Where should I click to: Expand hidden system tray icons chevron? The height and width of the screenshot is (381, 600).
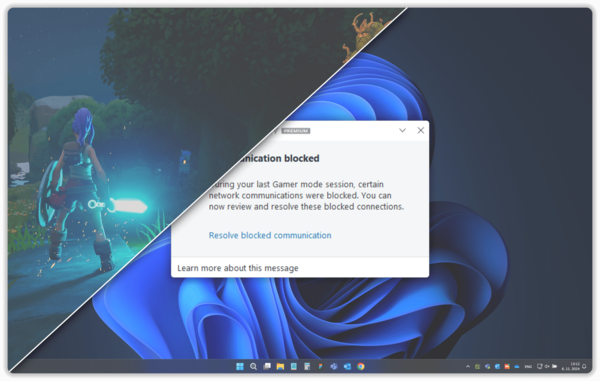(x=468, y=366)
